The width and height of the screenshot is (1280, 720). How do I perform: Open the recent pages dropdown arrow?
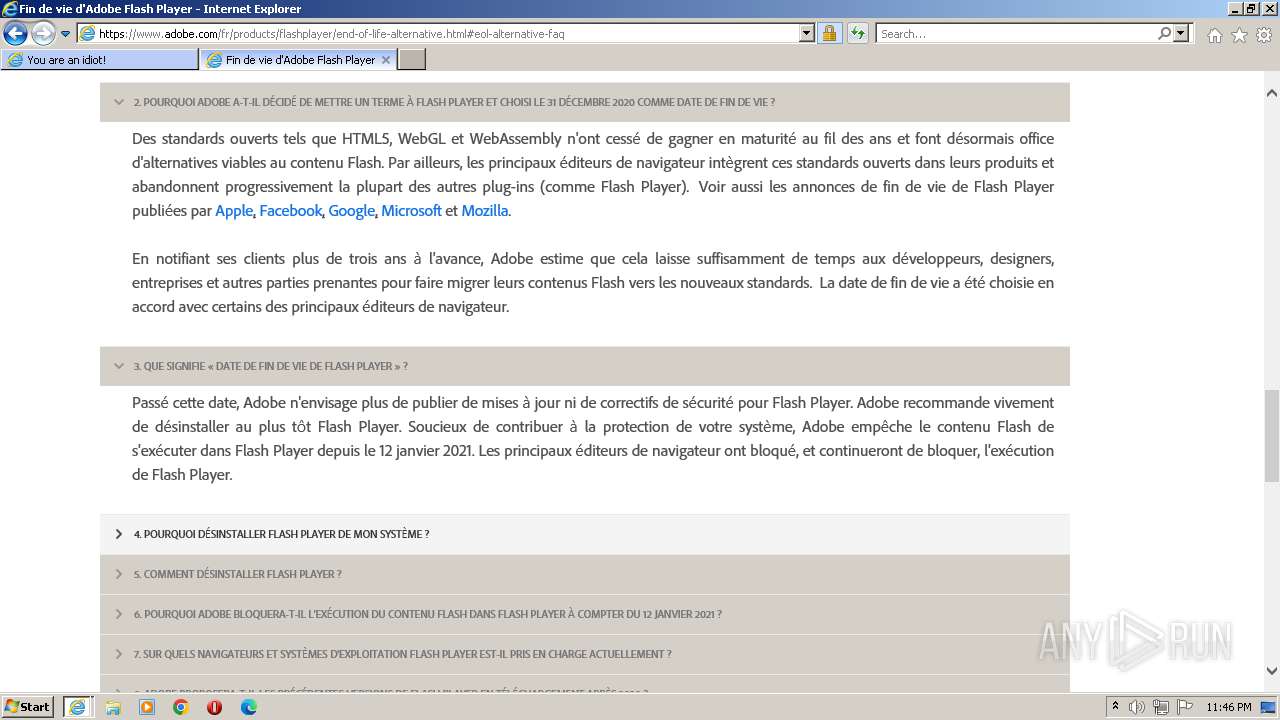point(66,34)
